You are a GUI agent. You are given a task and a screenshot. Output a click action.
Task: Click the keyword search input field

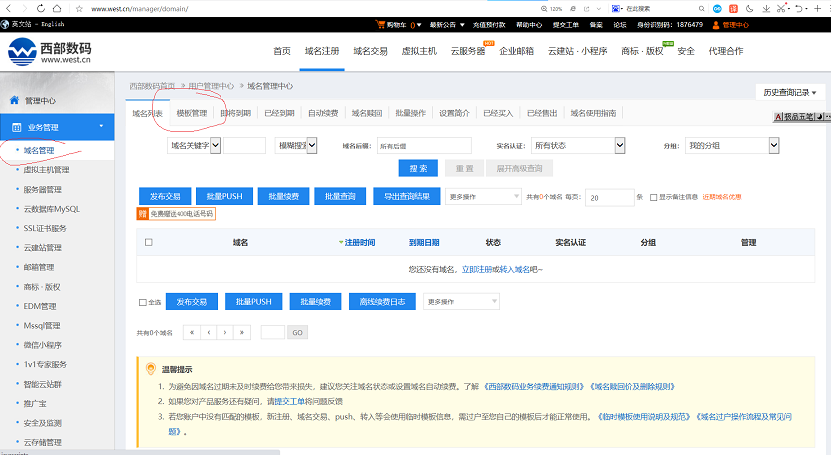pyautogui.click(x=244, y=145)
